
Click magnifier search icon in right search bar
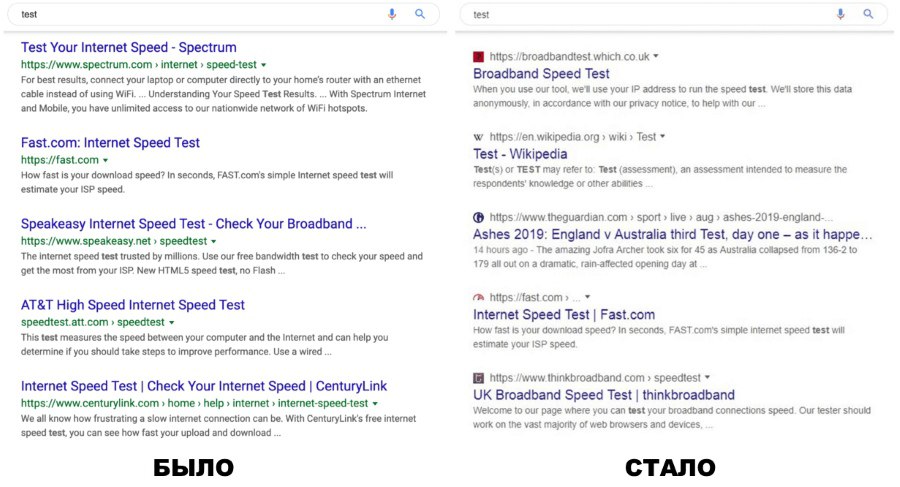click(868, 14)
